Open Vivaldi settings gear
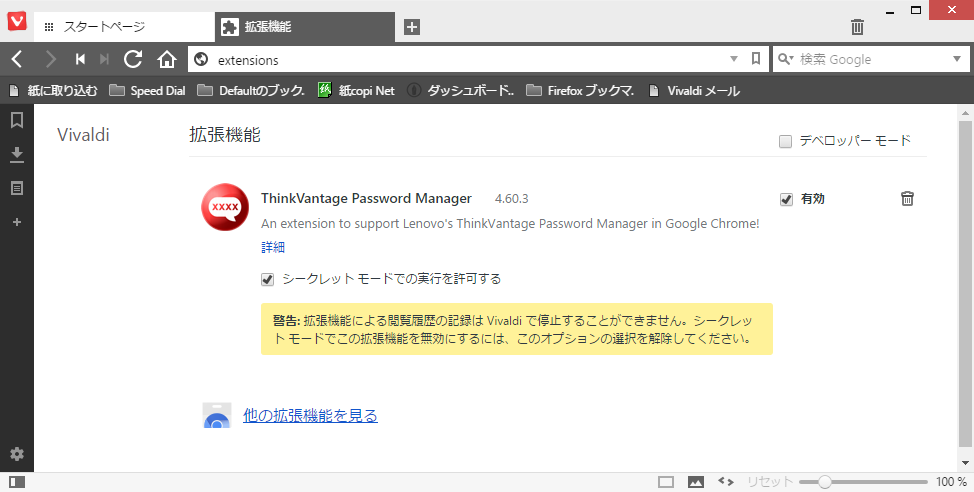974x492 pixels. [x=17, y=453]
